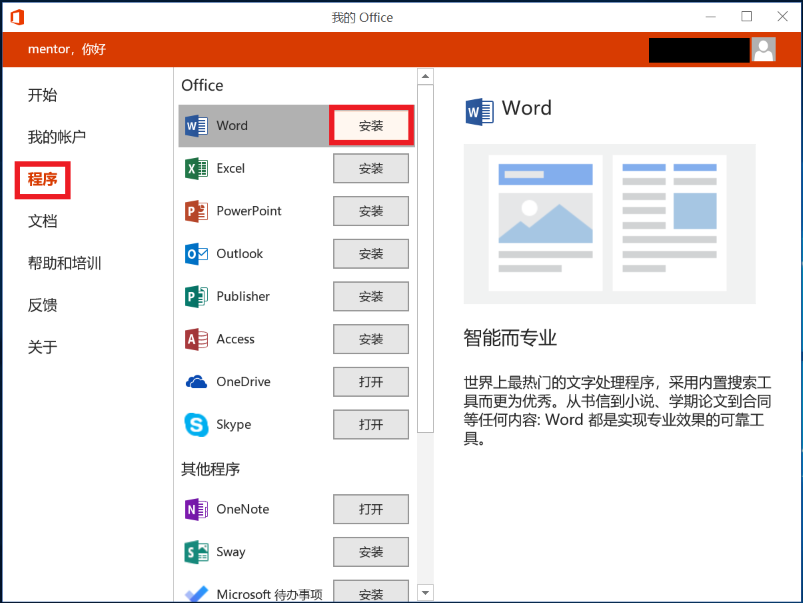The height and width of the screenshot is (603, 803).
Task: Open the 关于 section
Action: [x=43, y=347]
